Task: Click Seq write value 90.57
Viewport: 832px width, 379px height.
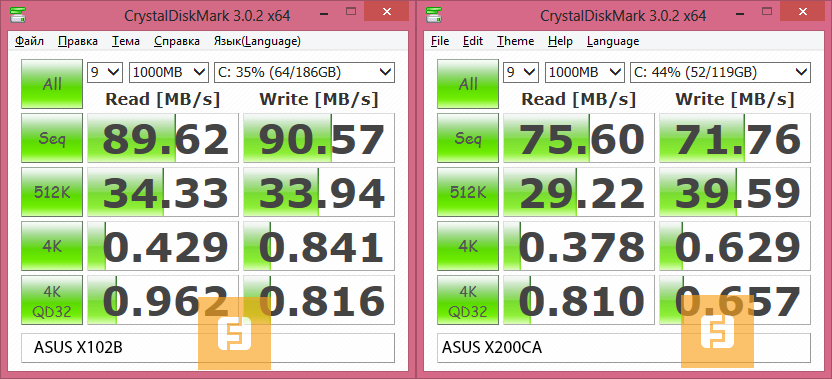Action: click(x=319, y=138)
